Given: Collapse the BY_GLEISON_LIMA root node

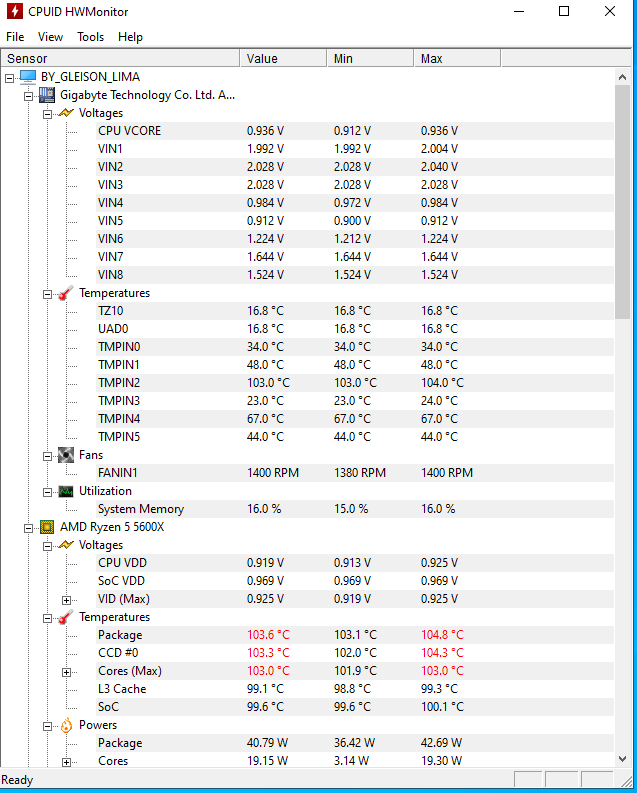Looking at the screenshot, I should (x=9, y=78).
